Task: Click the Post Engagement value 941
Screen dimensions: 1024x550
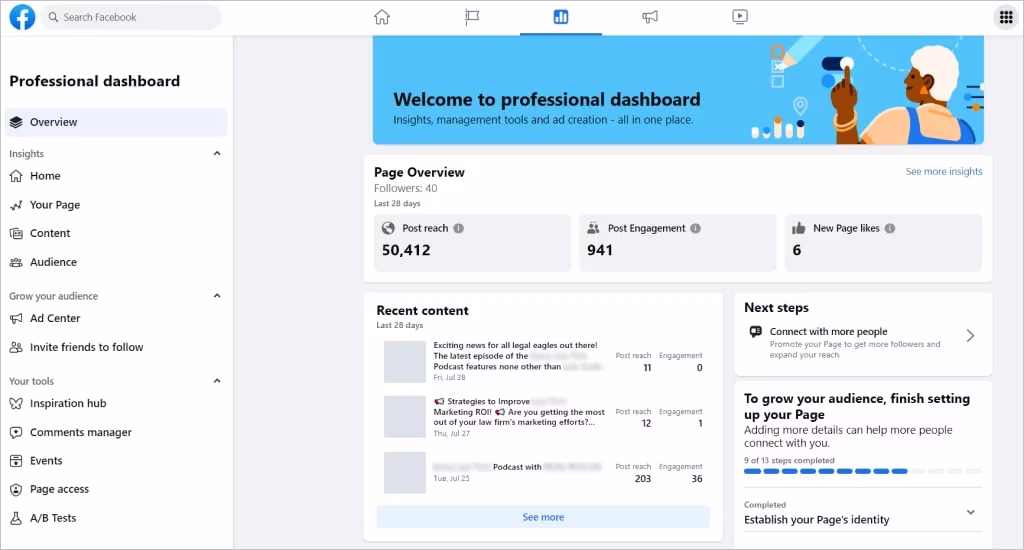Action: coord(600,250)
